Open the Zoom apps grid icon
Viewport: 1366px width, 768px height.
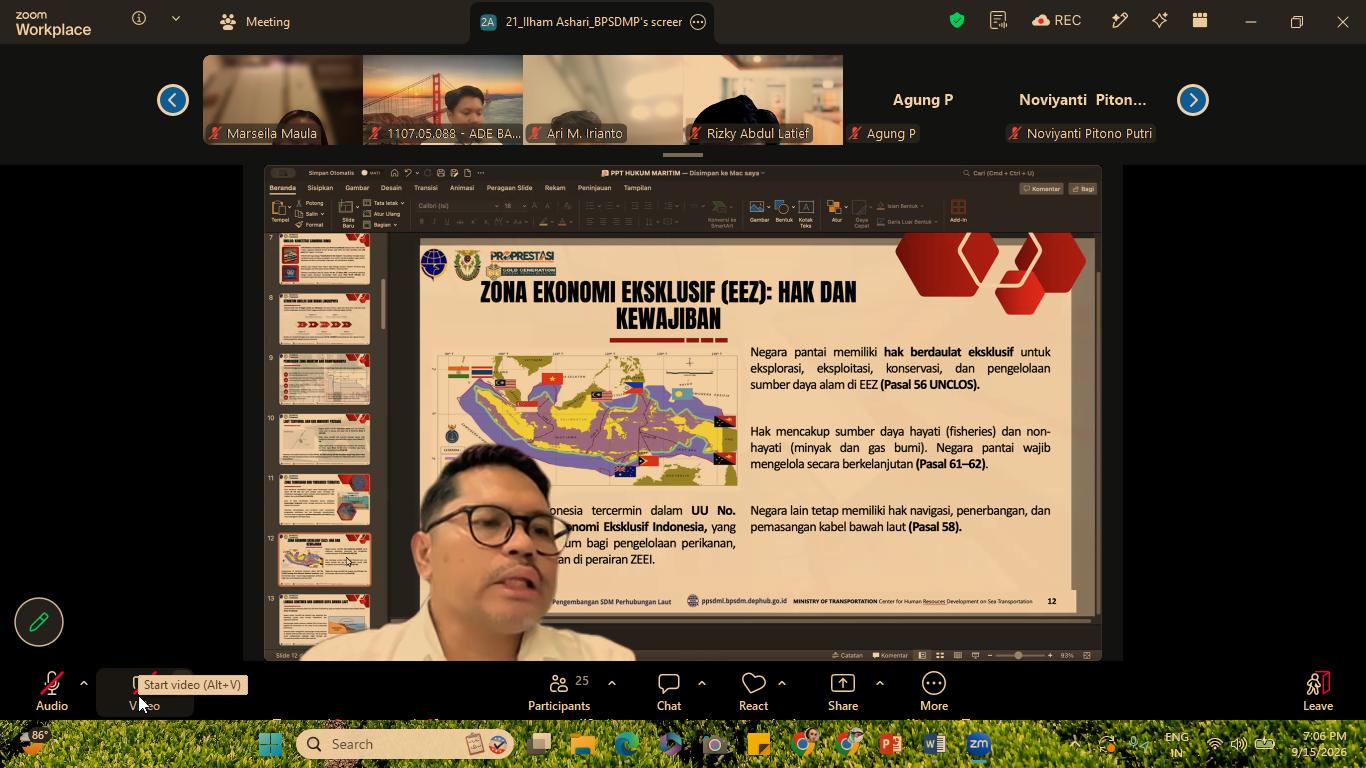coord(1200,21)
